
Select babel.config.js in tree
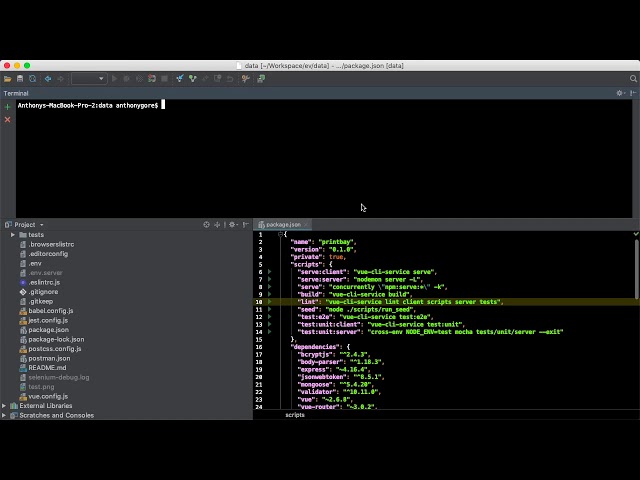(51, 311)
